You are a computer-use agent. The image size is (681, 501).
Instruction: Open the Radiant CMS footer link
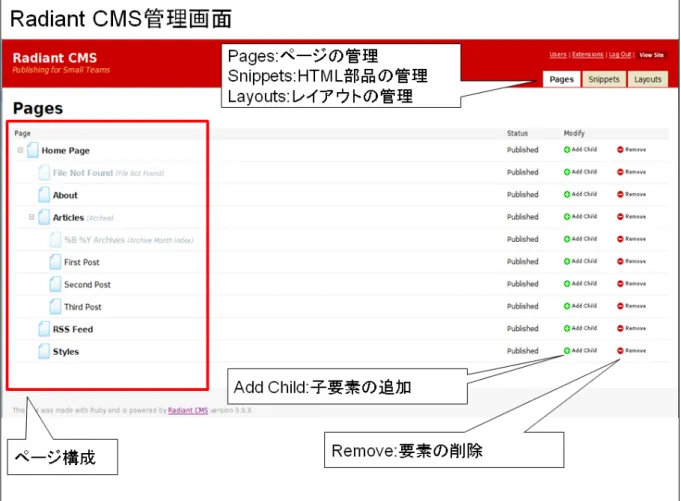point(188,410)
